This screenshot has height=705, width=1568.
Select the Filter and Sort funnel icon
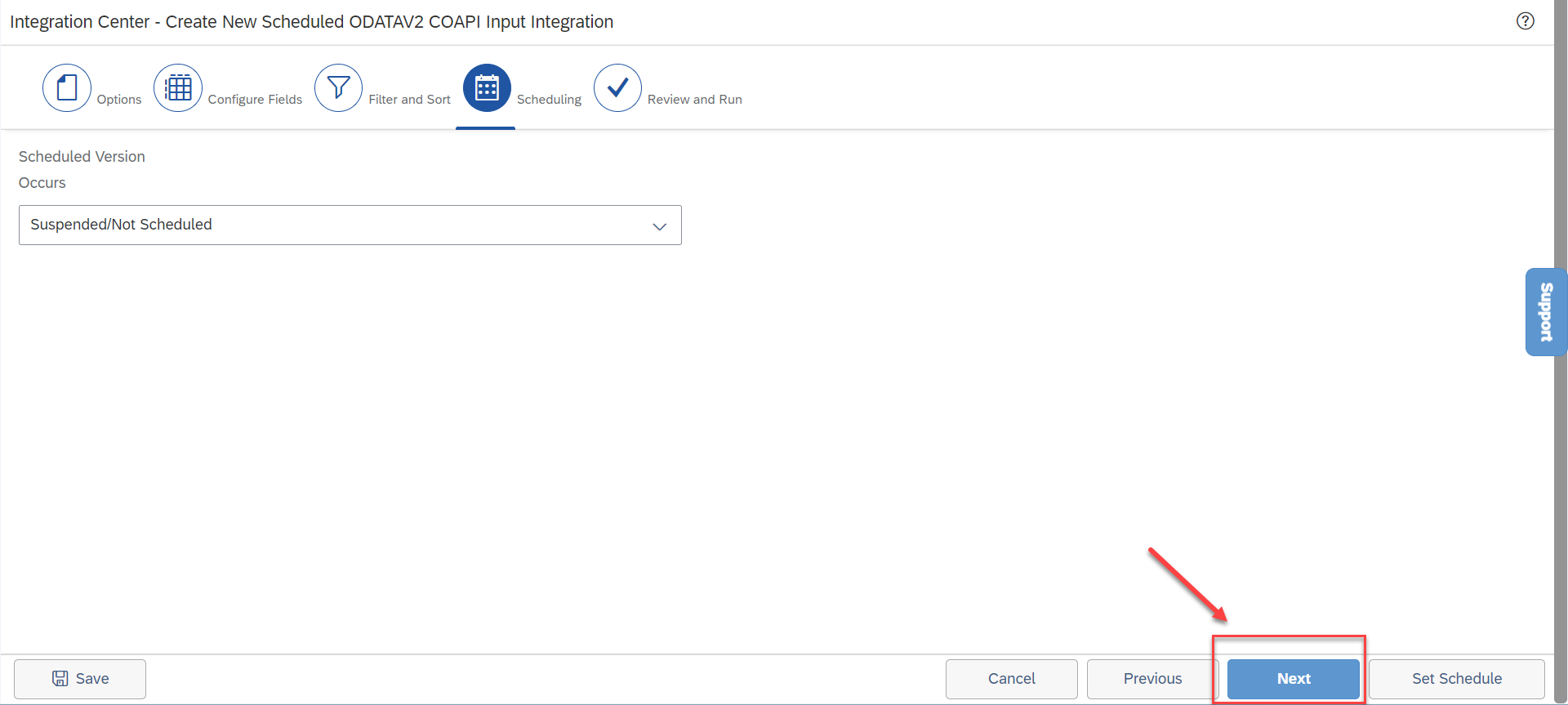pos(338,88)
